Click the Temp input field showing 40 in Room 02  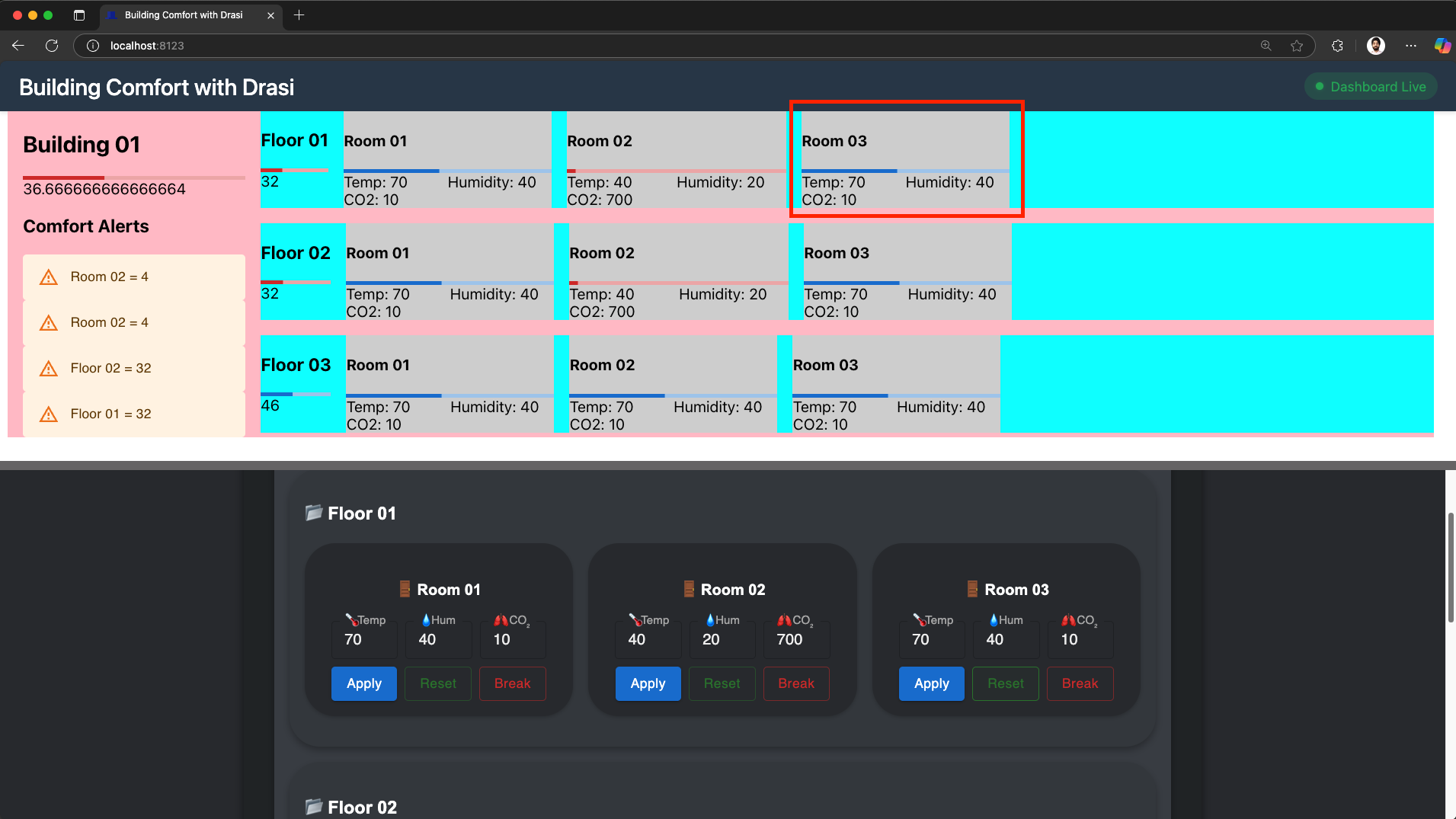[x=647, y=639]
